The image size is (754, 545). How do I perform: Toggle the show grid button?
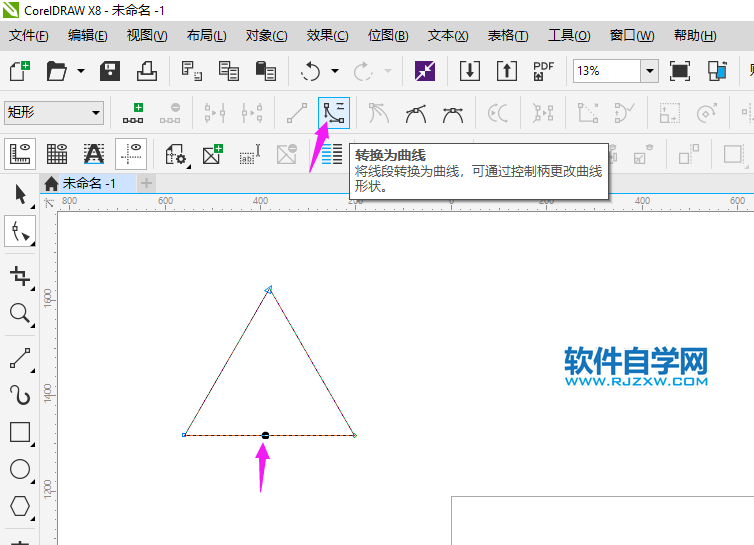tap(57, 154)
